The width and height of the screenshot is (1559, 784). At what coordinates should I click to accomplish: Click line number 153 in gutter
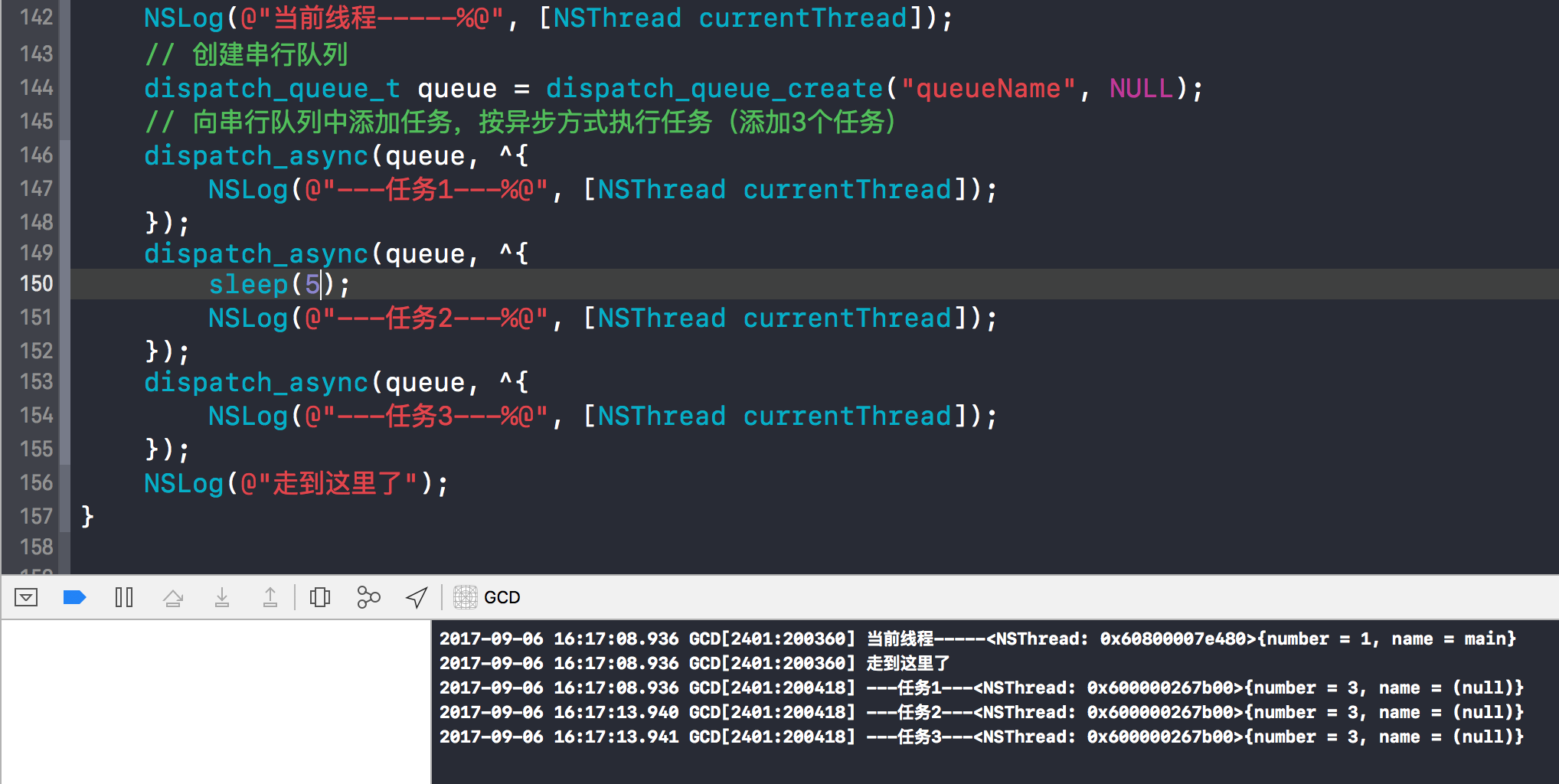tap(37, 382)
